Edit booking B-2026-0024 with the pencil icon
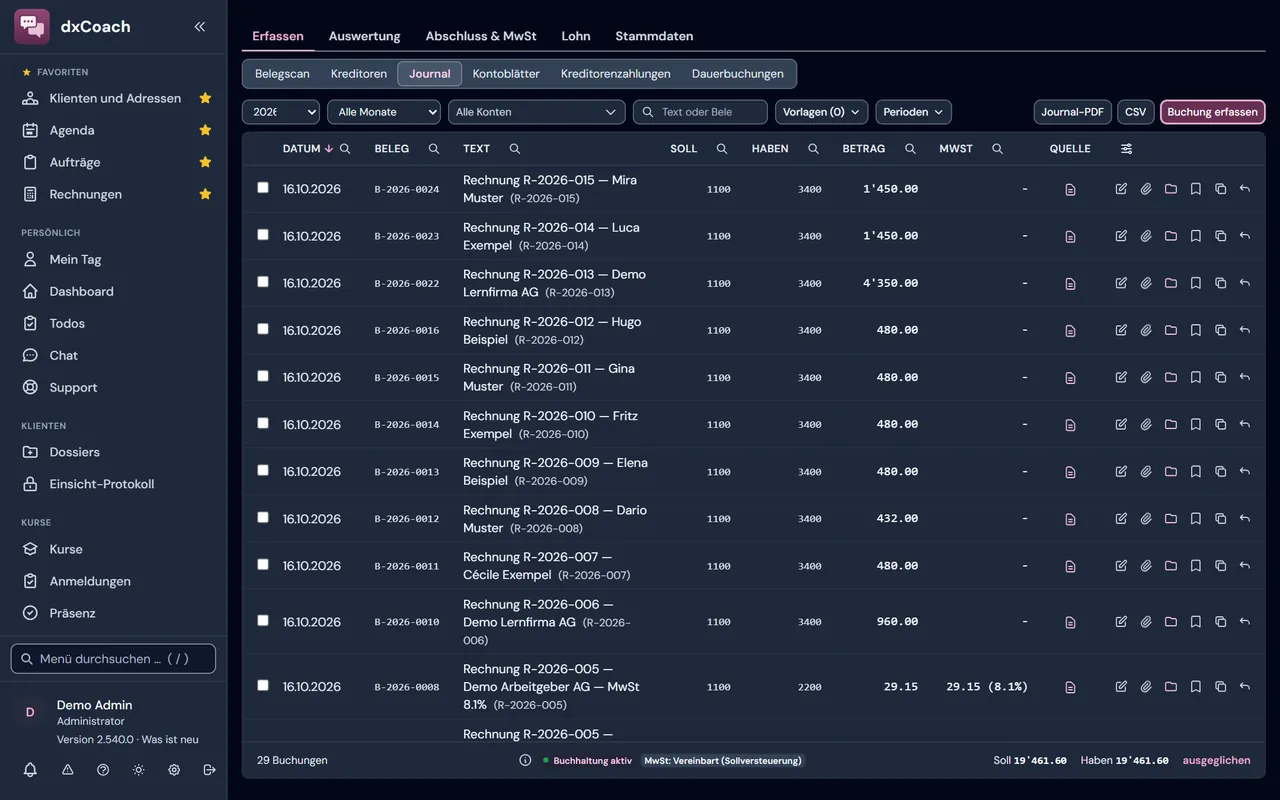1280x800 pixels. coord(1121,189)
